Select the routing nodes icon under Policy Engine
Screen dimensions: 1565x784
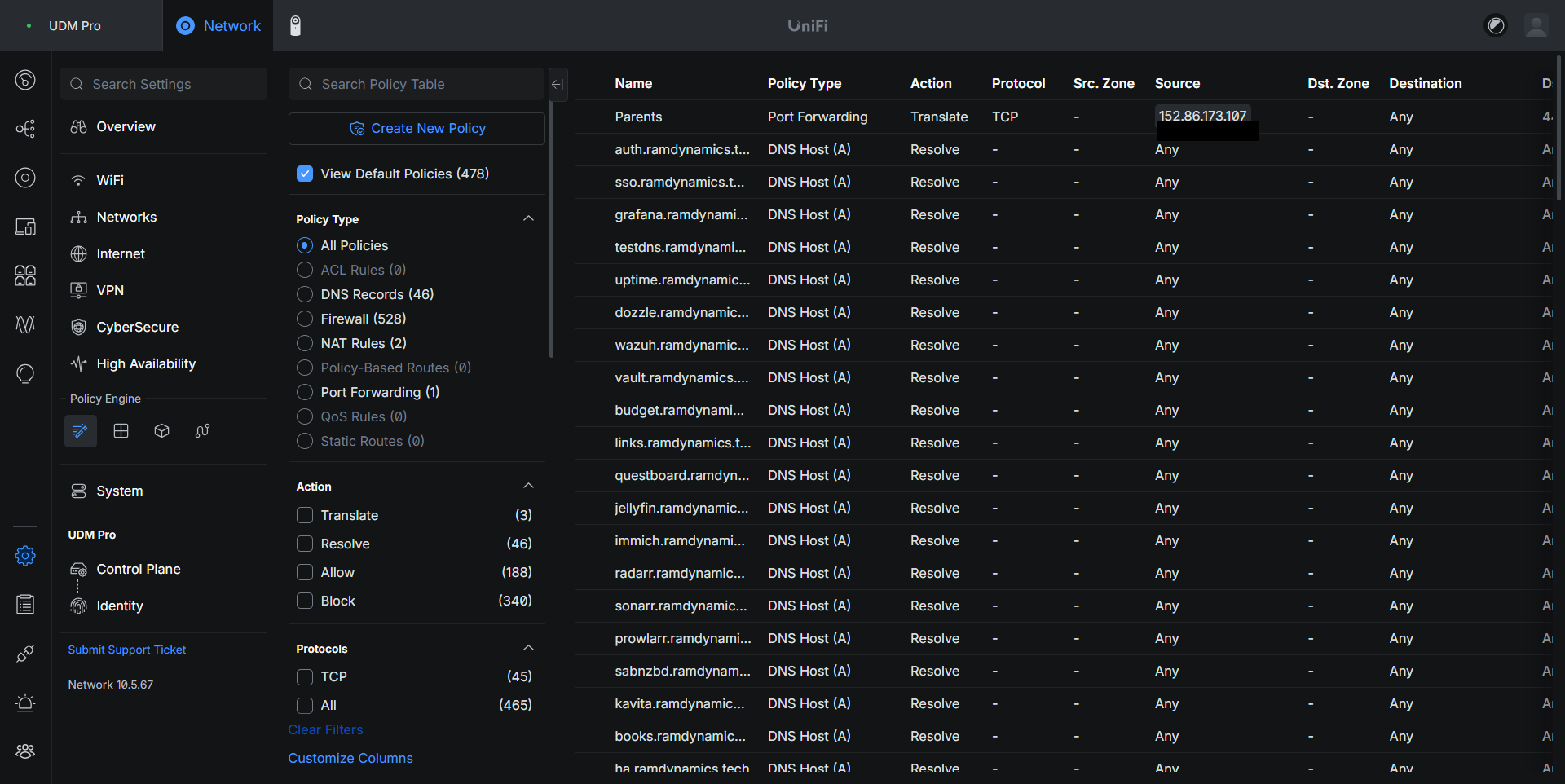click(203, 431)
